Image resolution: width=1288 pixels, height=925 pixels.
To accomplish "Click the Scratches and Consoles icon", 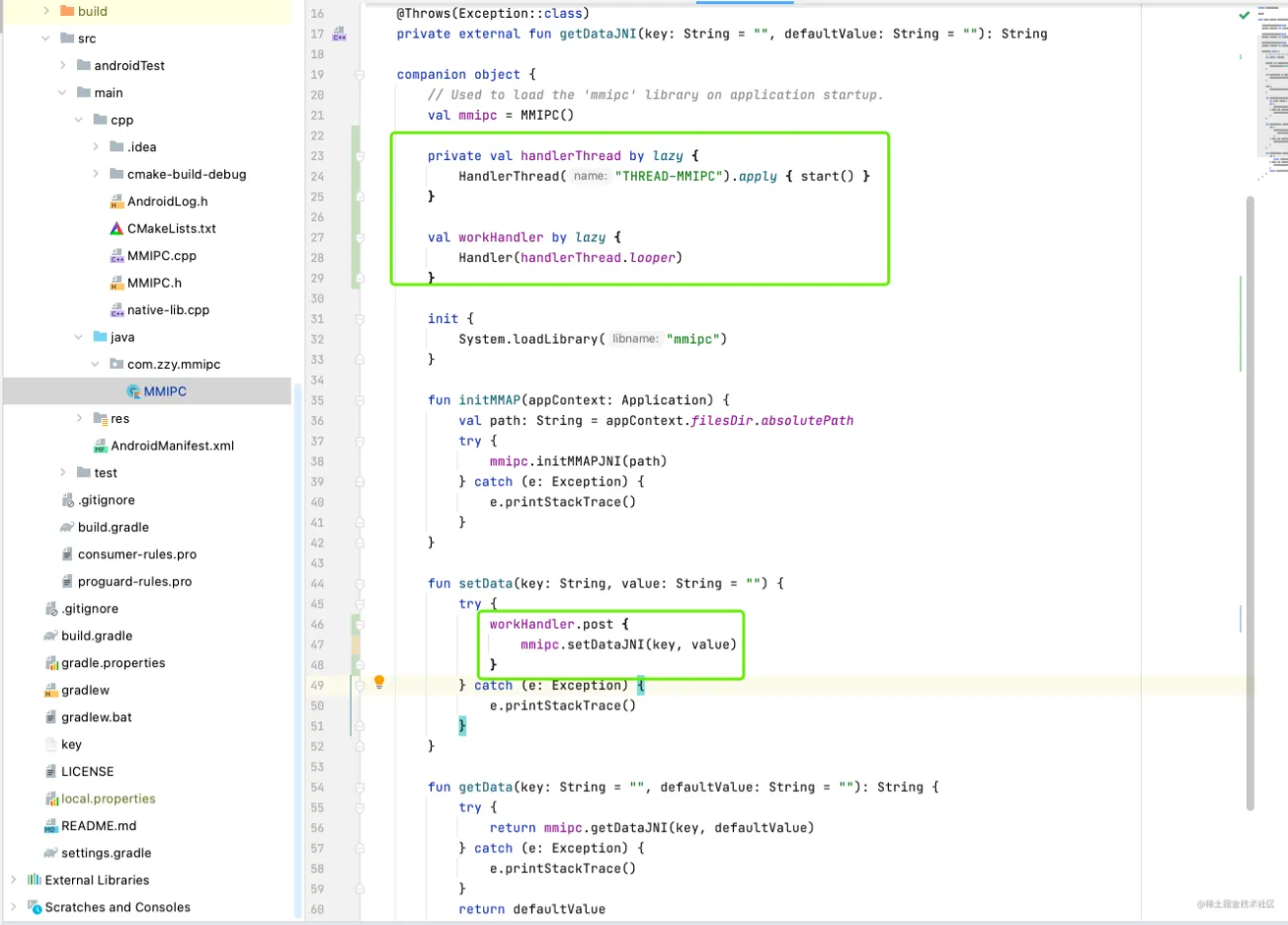I will [35, 907].
